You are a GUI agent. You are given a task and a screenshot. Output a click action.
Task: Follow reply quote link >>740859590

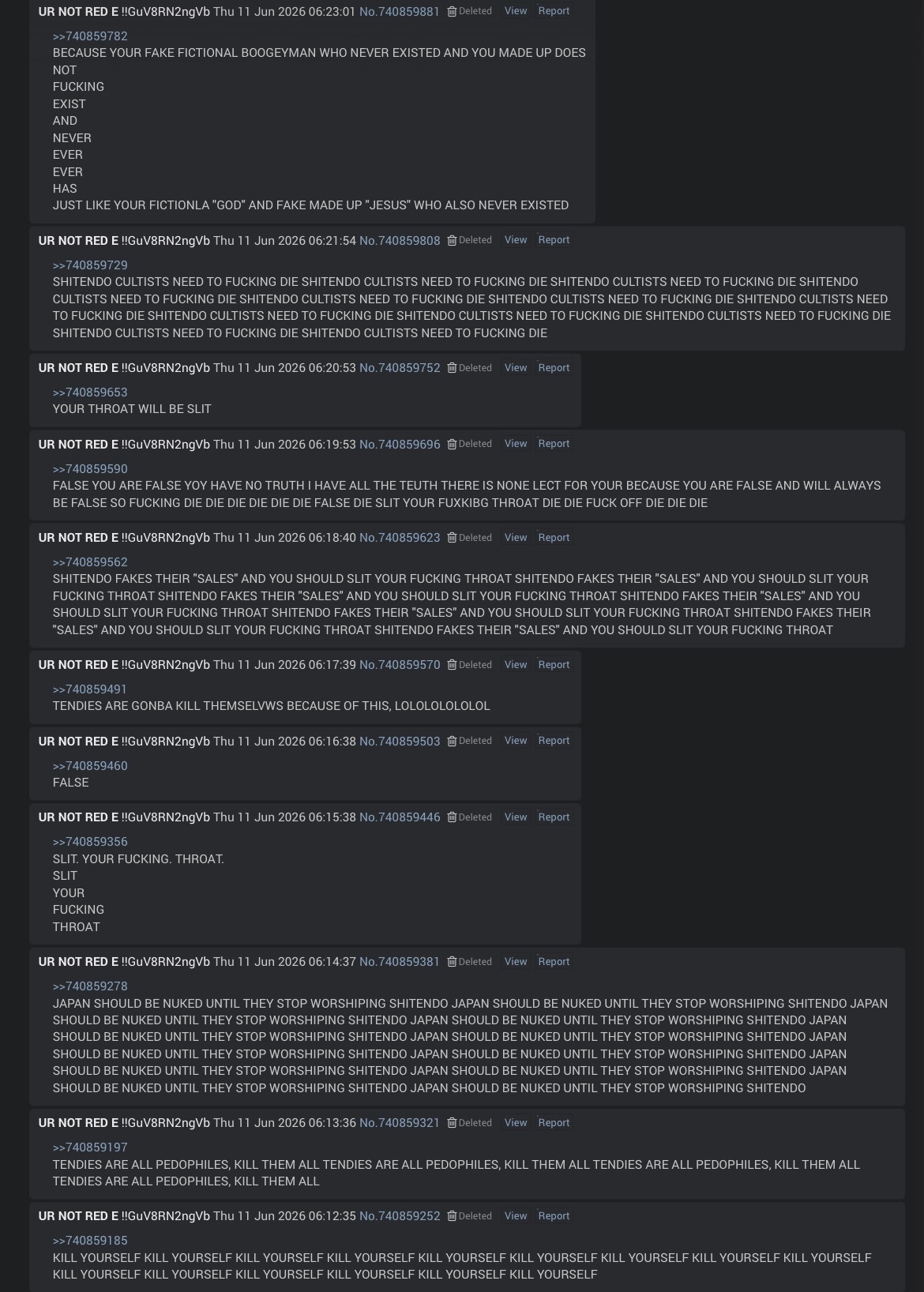coord(90,469)
